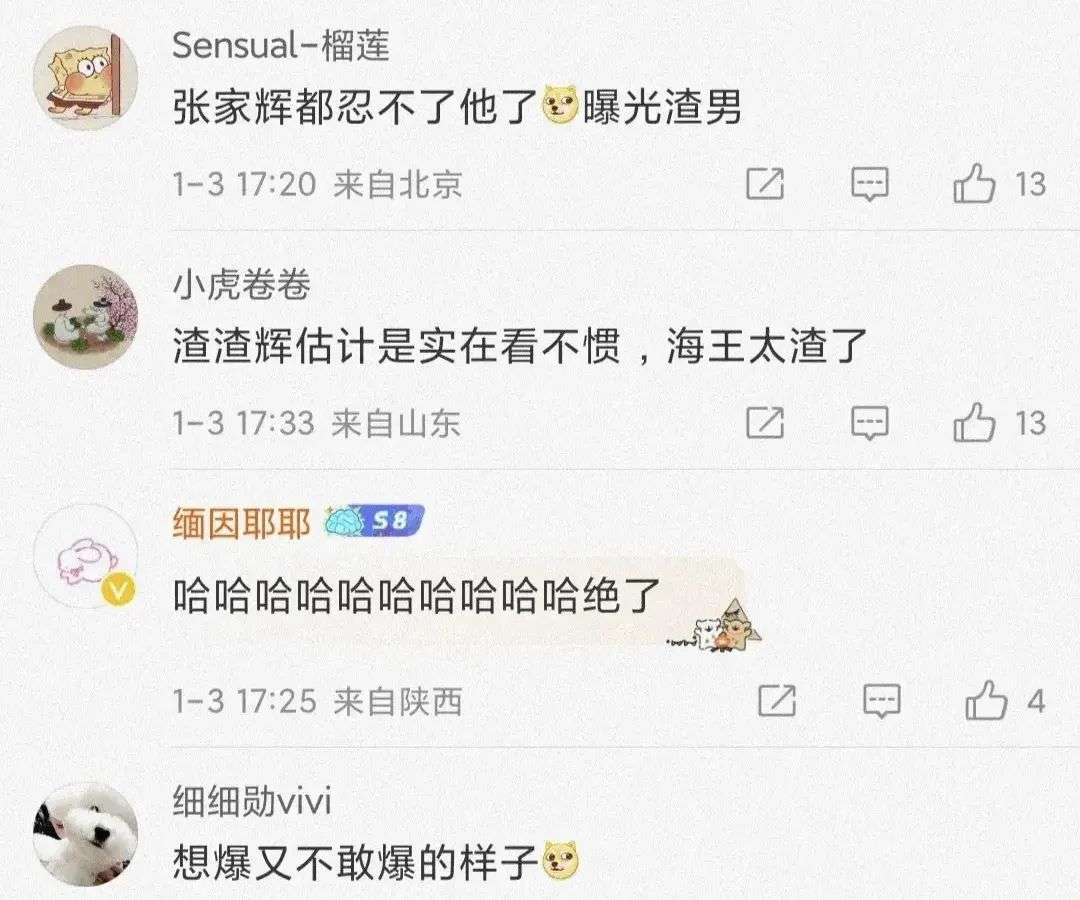
Task: Like the comment by Sensual-榴莲
Action: [974, 183]
